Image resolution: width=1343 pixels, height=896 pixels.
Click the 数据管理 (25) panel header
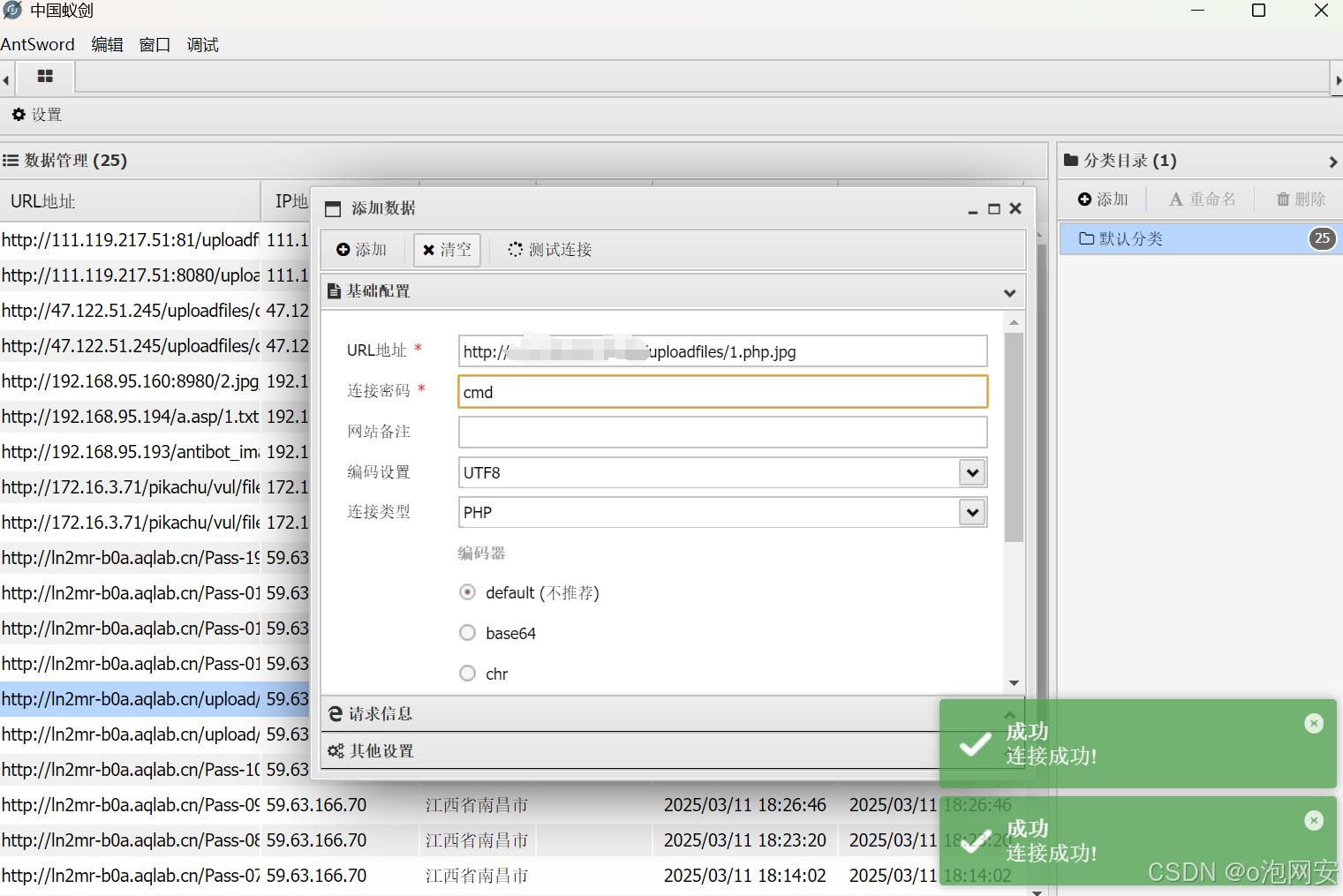pos(524,161)
